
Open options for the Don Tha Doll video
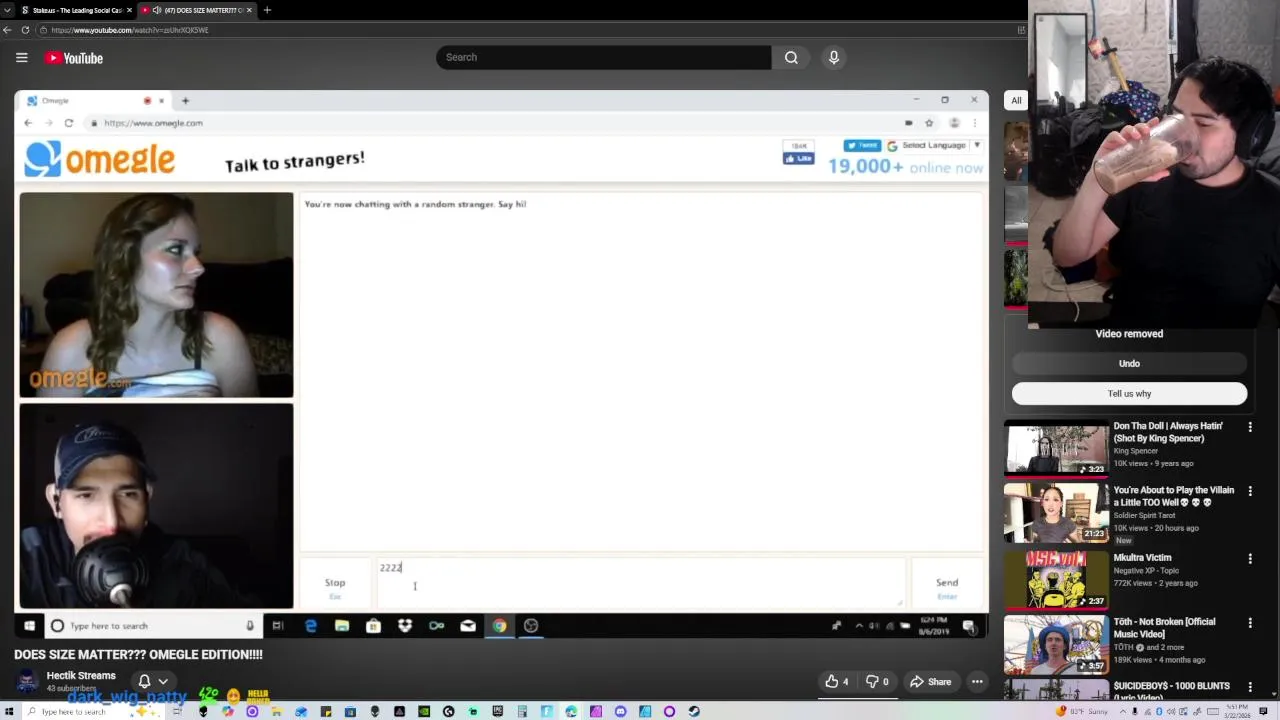click(x=1249, y=427)
